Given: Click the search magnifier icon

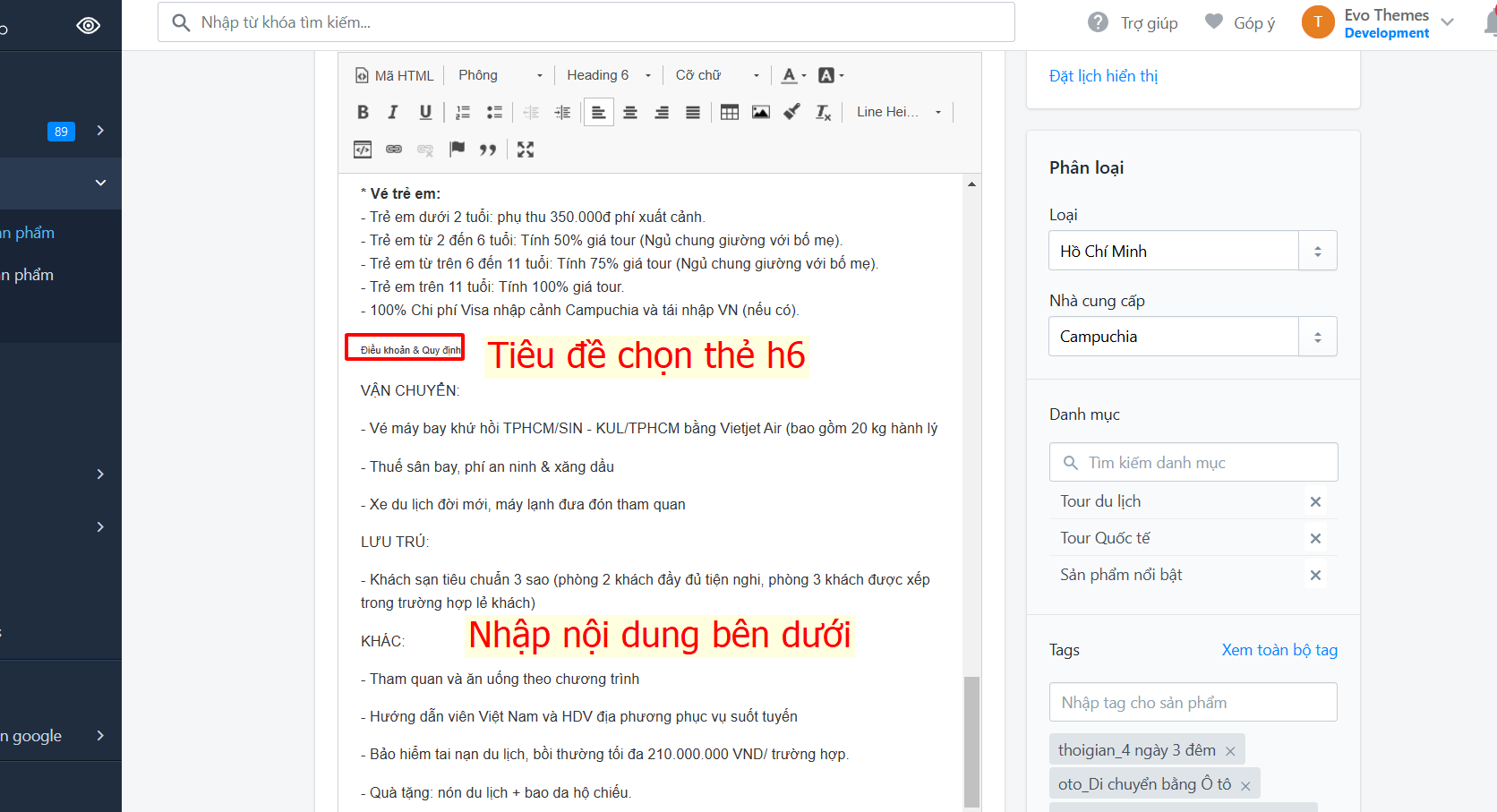Looking at the screenshot, I should tap(181, 22).
